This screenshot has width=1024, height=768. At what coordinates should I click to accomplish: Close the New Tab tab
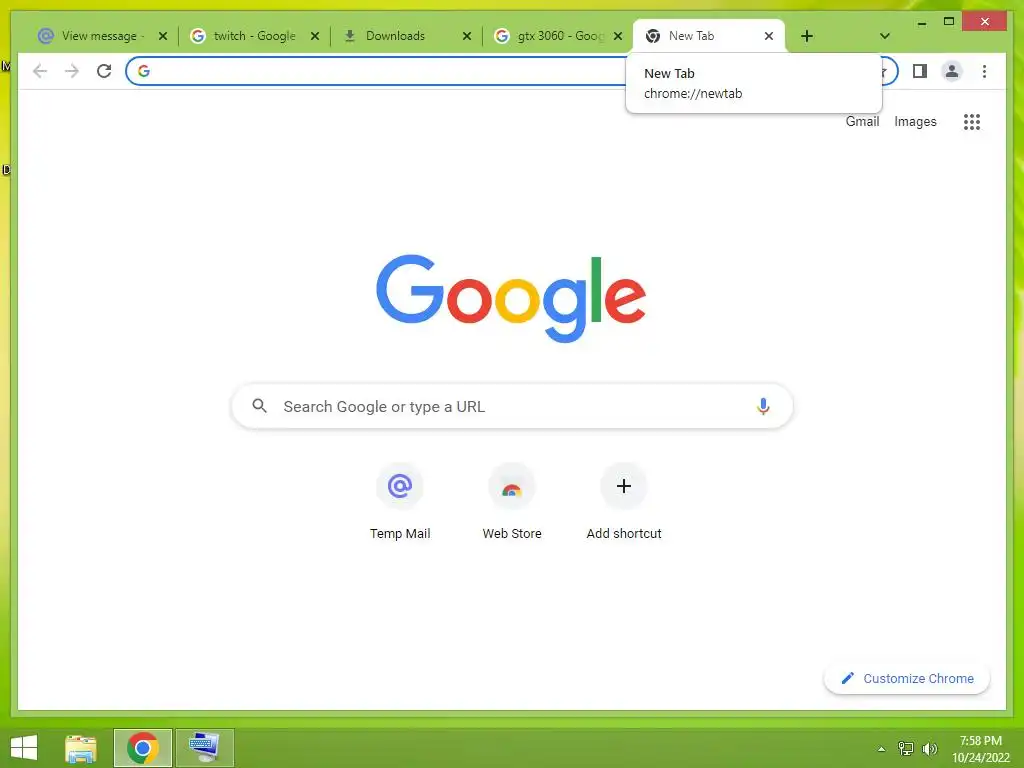769,36
